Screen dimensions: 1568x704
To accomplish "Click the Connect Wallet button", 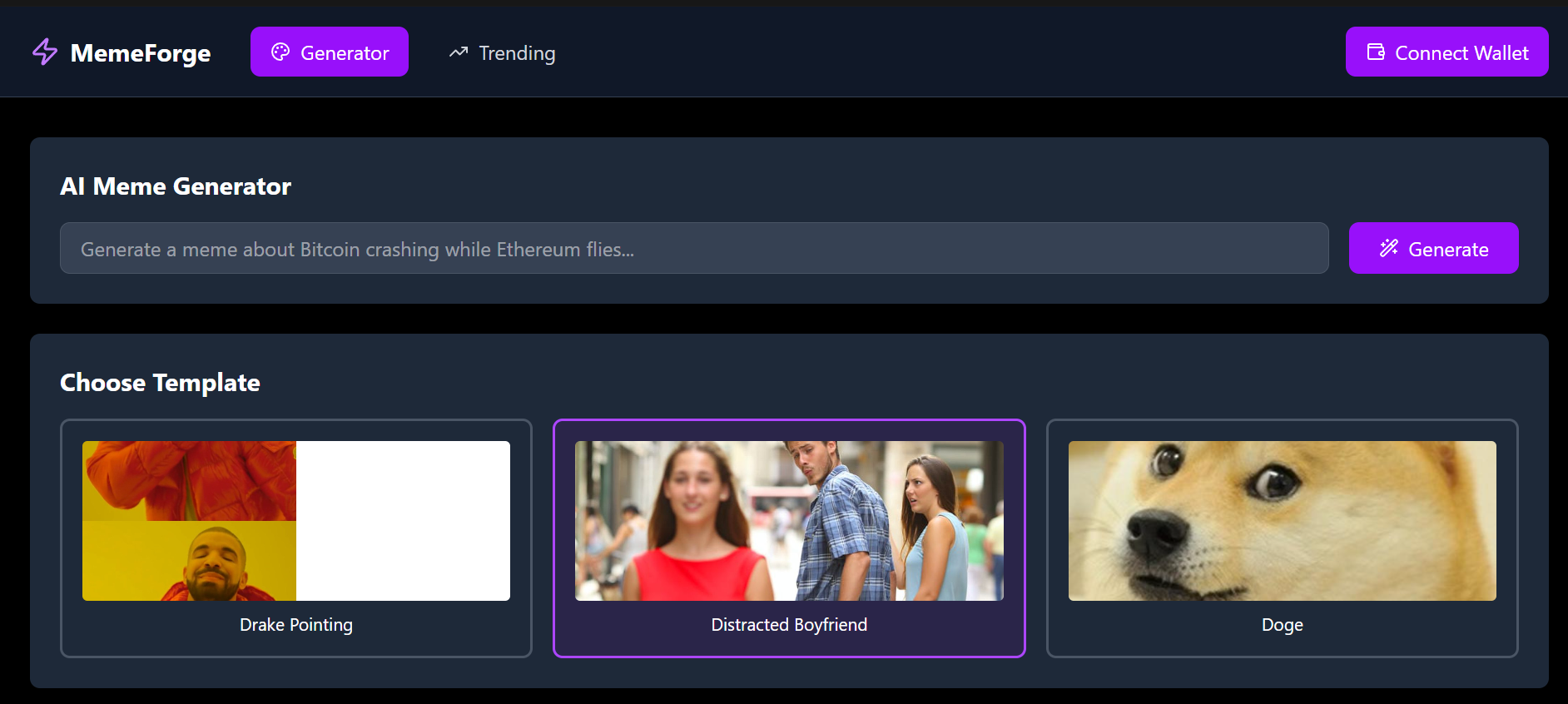I will pos(1446,52).
